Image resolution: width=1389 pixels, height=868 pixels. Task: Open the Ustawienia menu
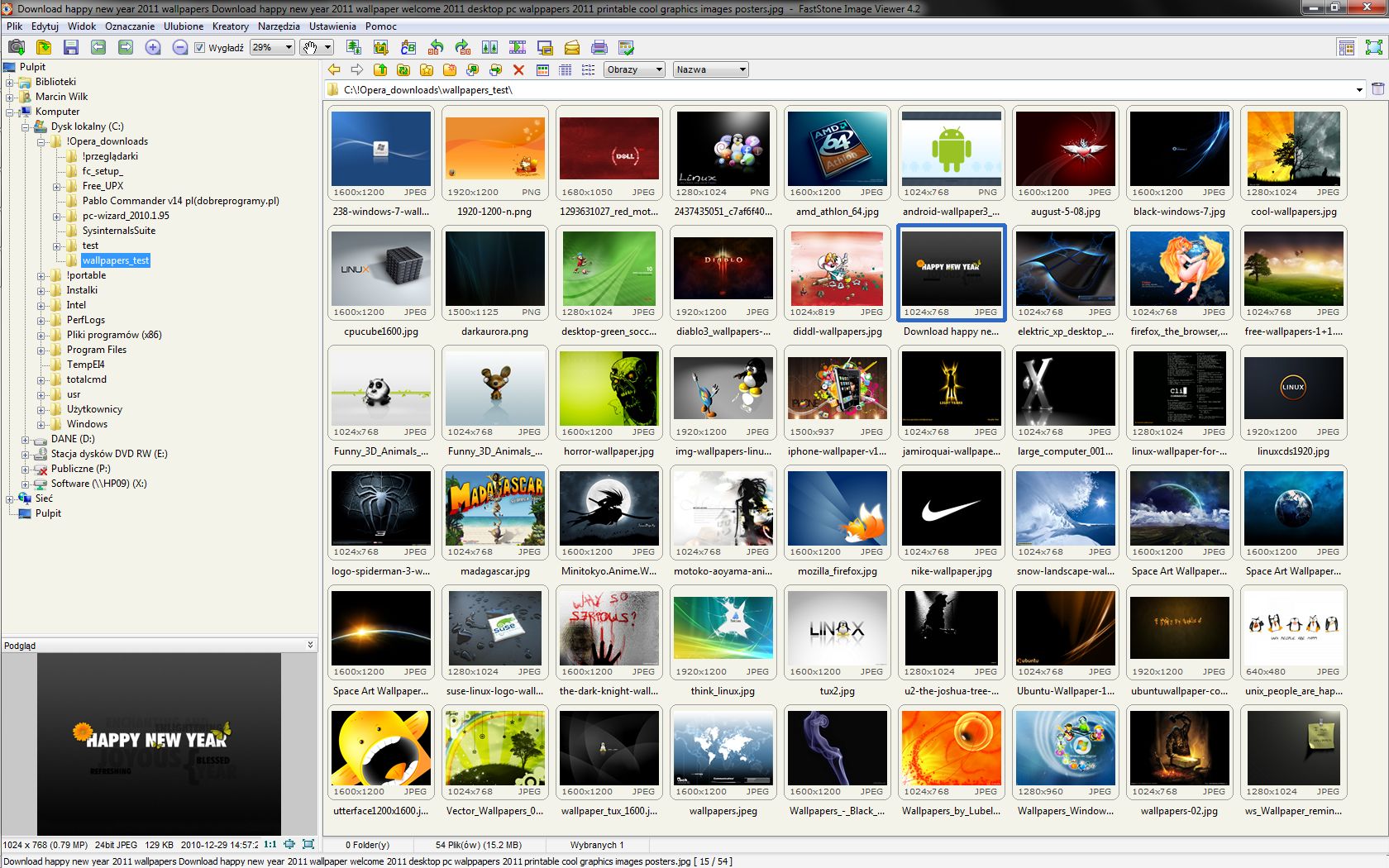332,26
